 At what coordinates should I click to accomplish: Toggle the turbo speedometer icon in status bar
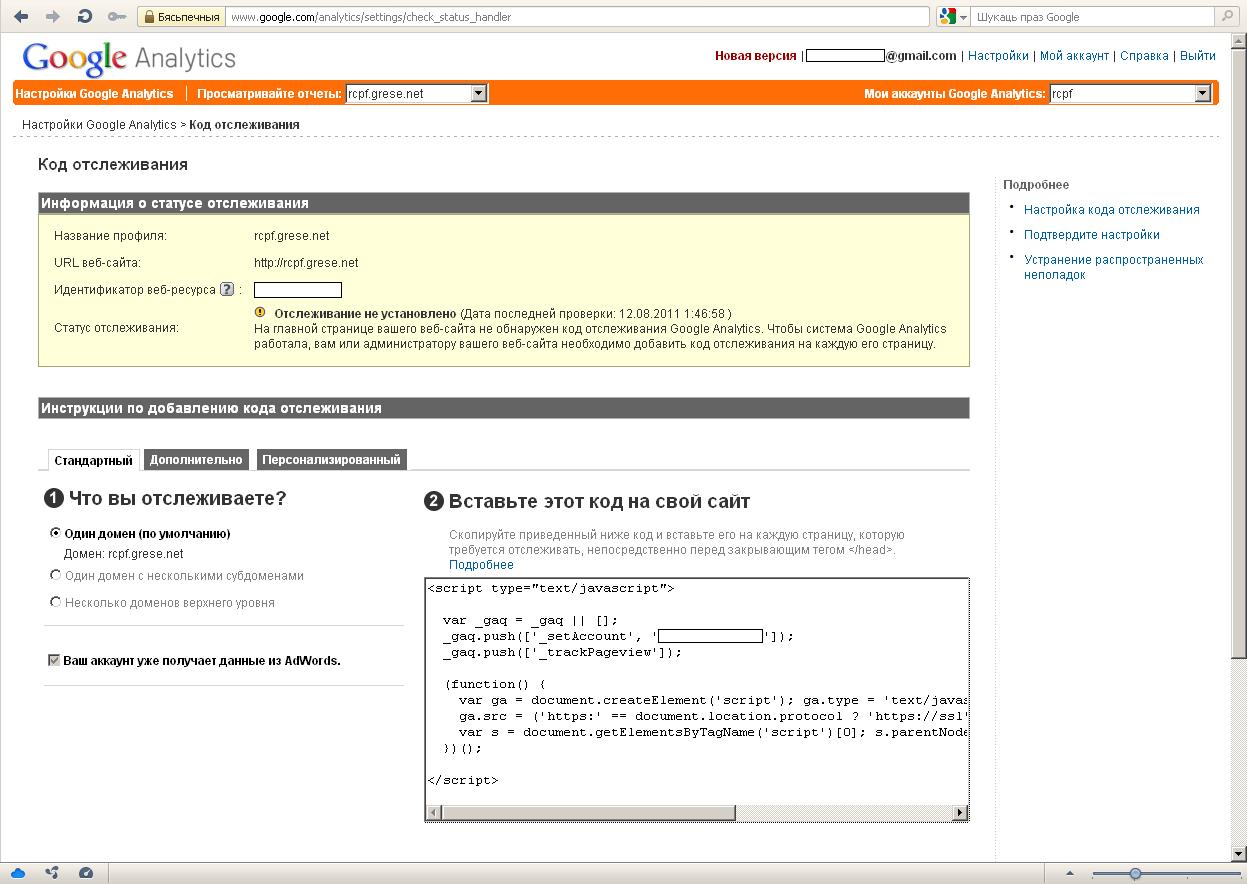coord(85,873)
